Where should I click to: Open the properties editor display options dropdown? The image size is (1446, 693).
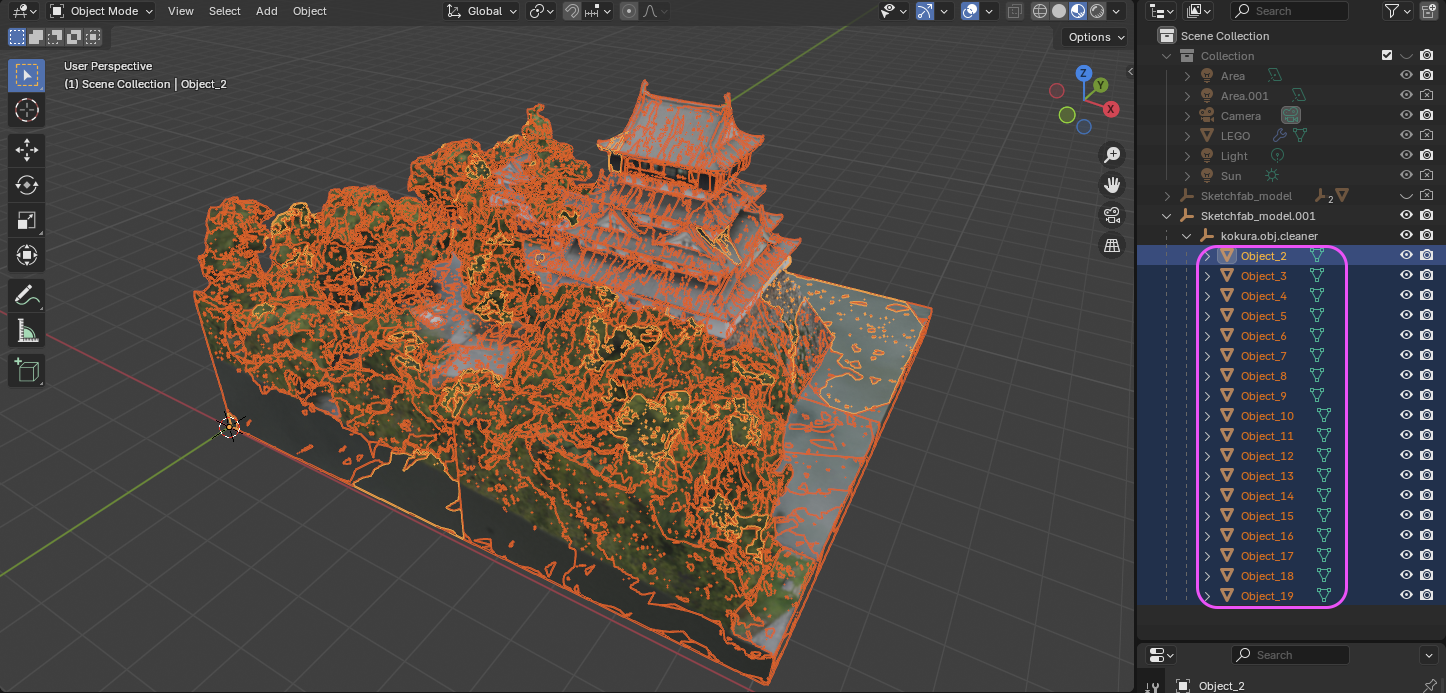1429,655
